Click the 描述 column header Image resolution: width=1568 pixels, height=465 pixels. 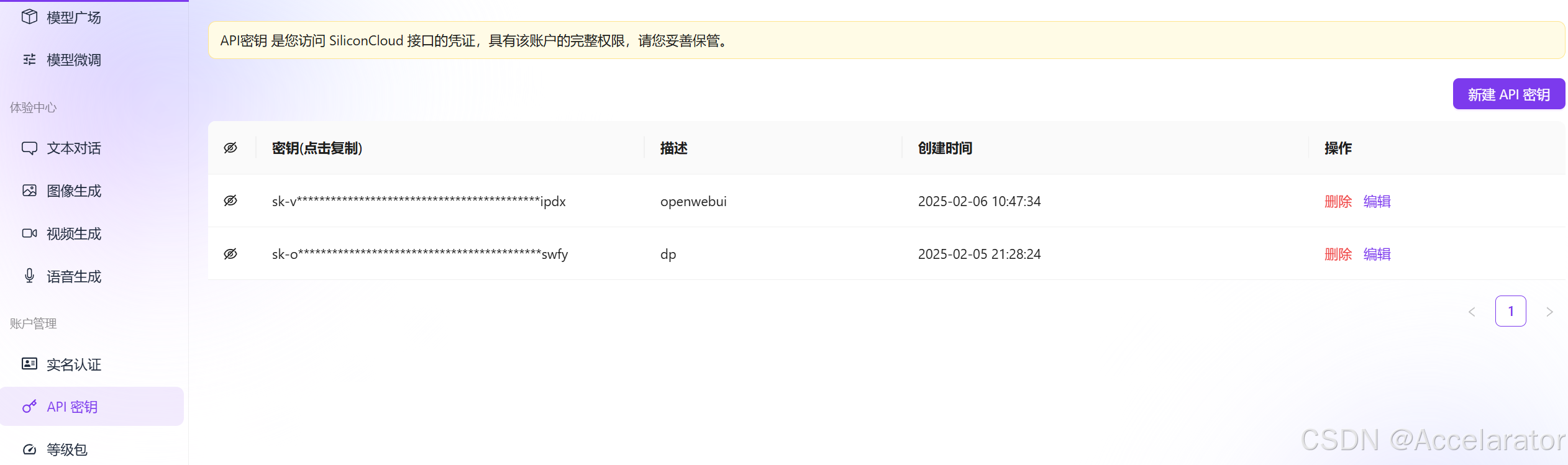[x=674, y=148]
